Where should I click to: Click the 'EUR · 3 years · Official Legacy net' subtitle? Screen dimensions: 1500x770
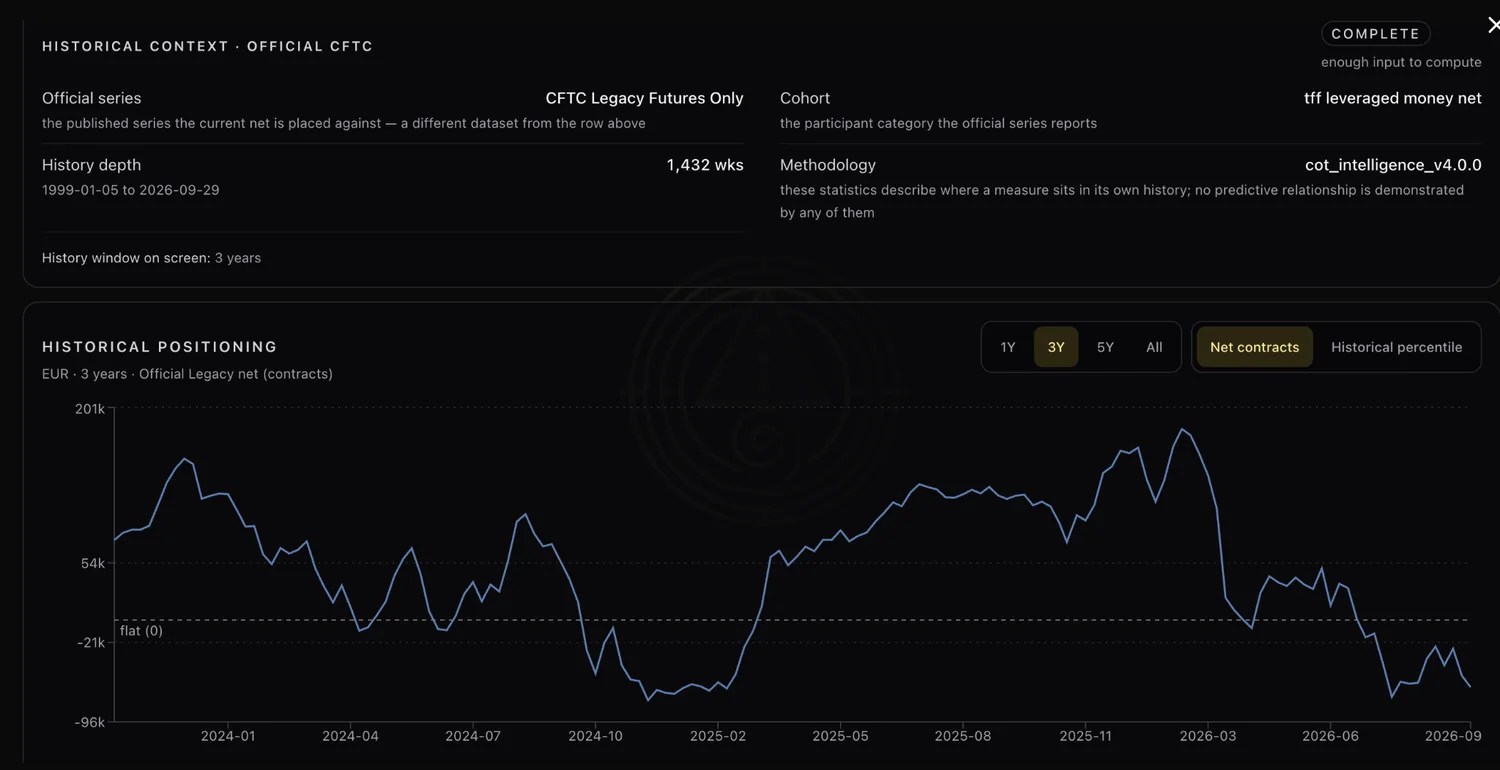[188, 374]
